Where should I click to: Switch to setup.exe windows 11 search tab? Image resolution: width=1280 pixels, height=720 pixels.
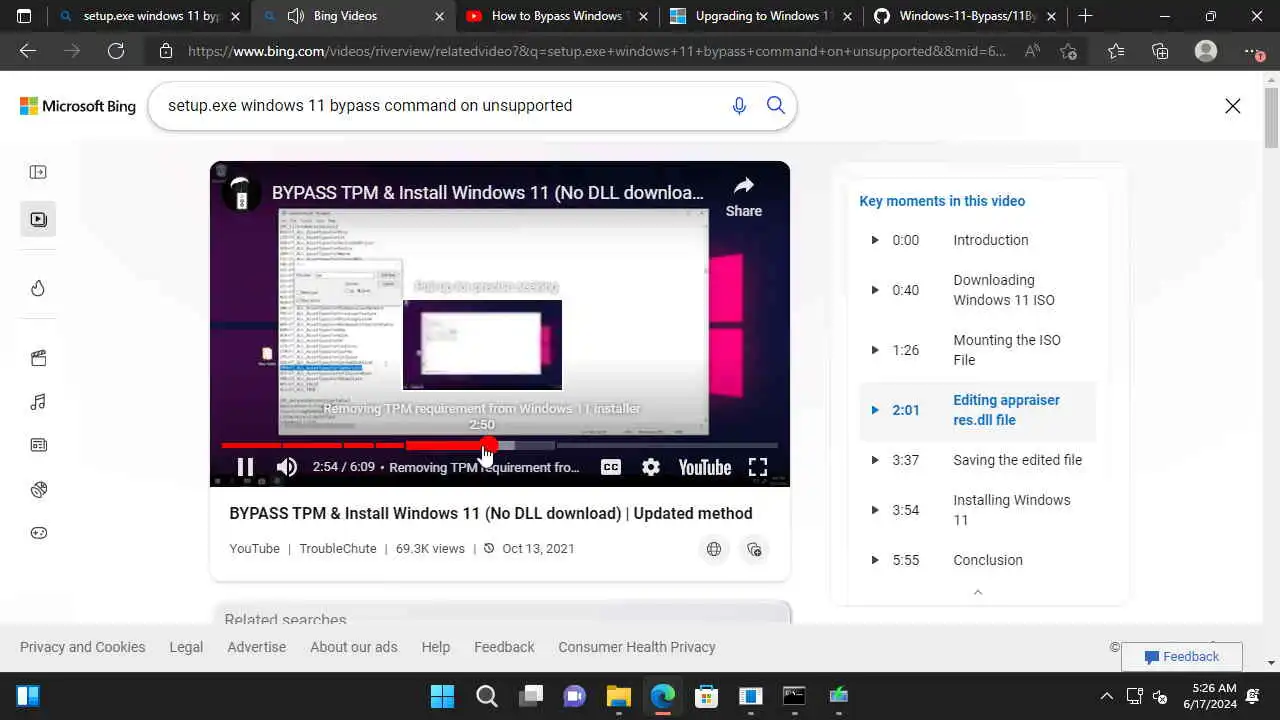[150, 16]
